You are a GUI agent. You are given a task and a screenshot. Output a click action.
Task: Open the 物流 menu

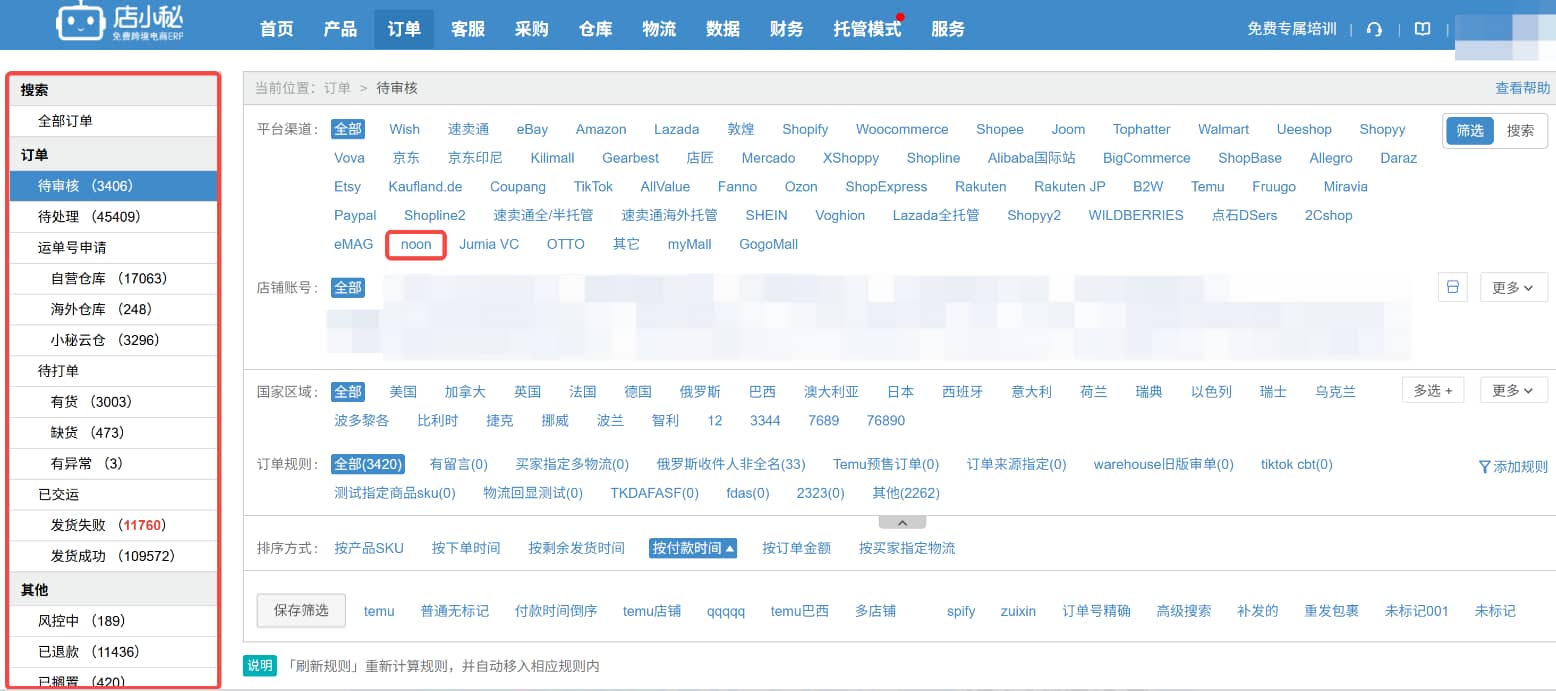659,29
